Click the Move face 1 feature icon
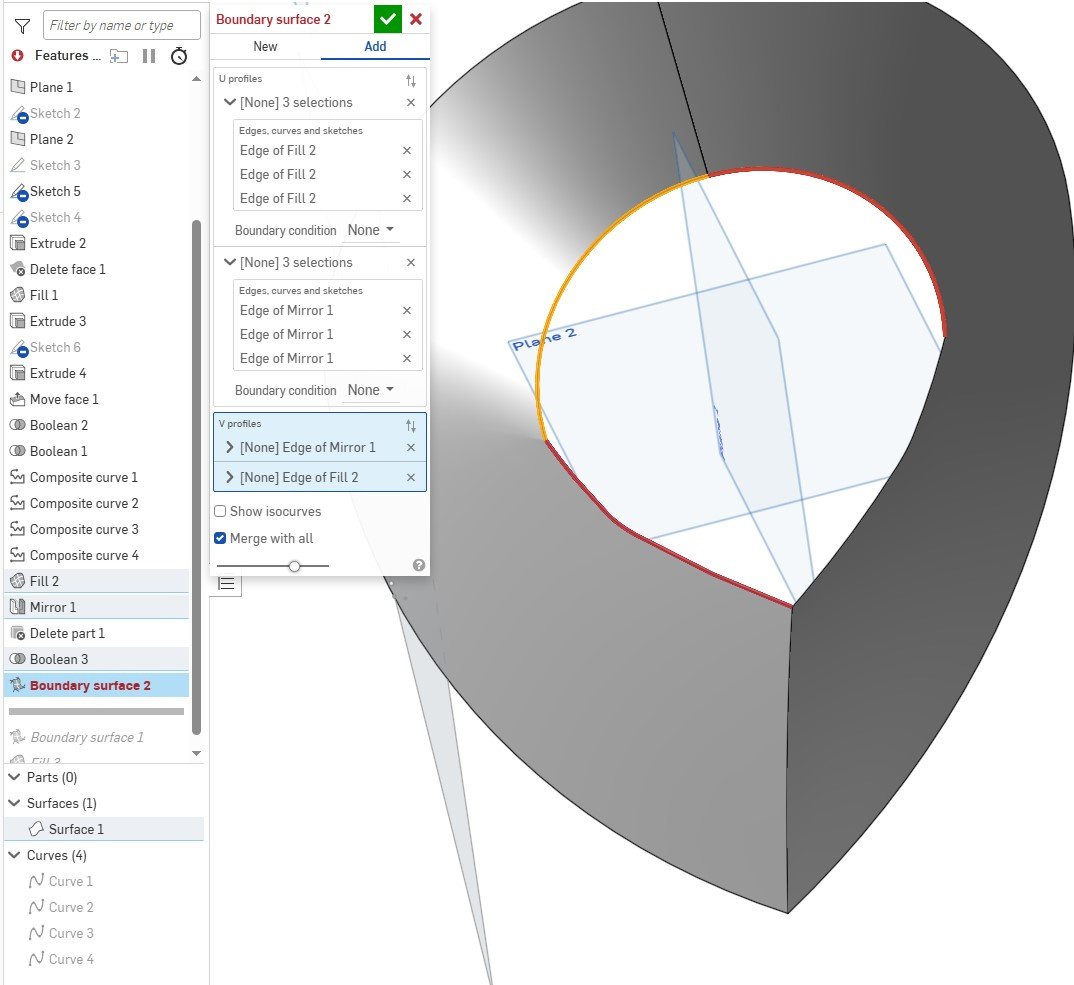 tap(18, 399)
